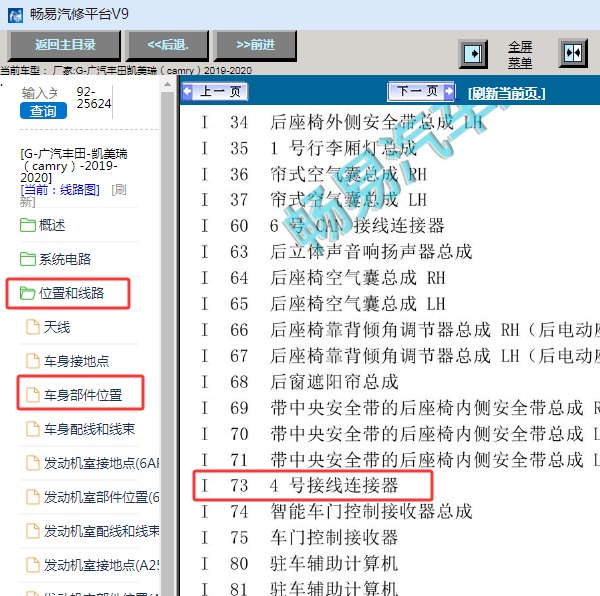Click the app logo icon in title bar

15,15
